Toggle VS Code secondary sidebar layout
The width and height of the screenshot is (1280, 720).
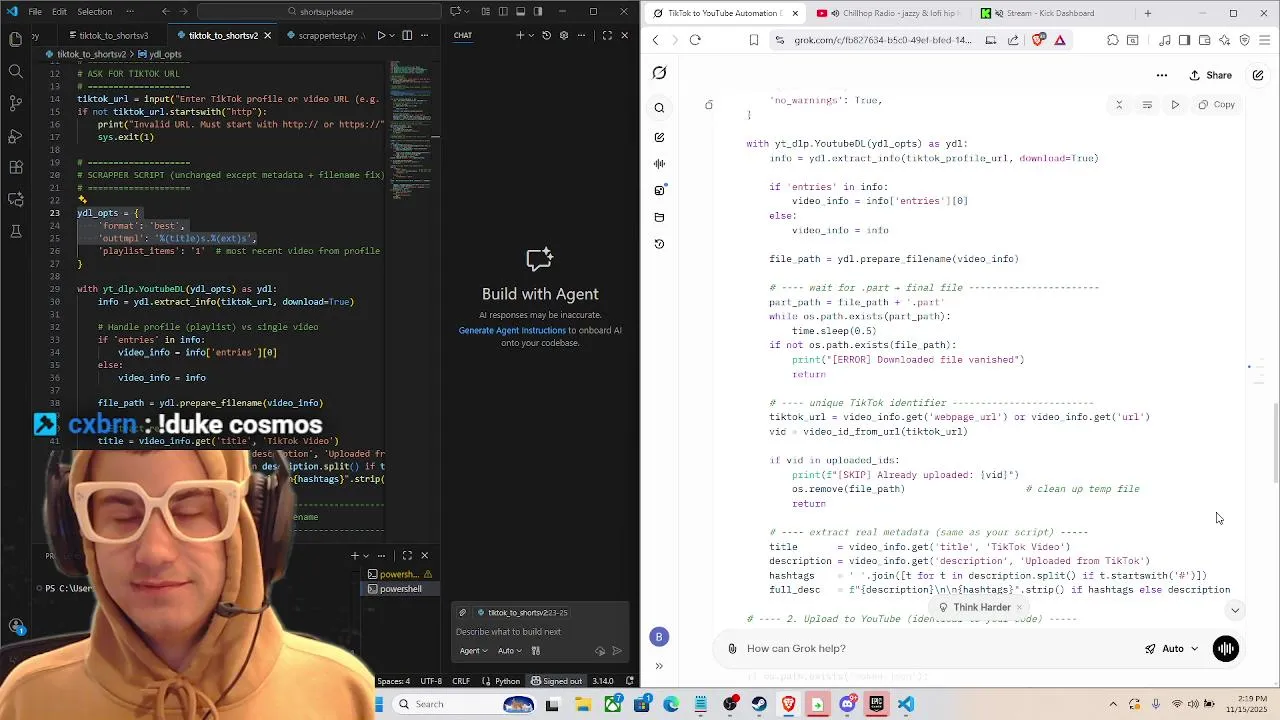point(538,12)
